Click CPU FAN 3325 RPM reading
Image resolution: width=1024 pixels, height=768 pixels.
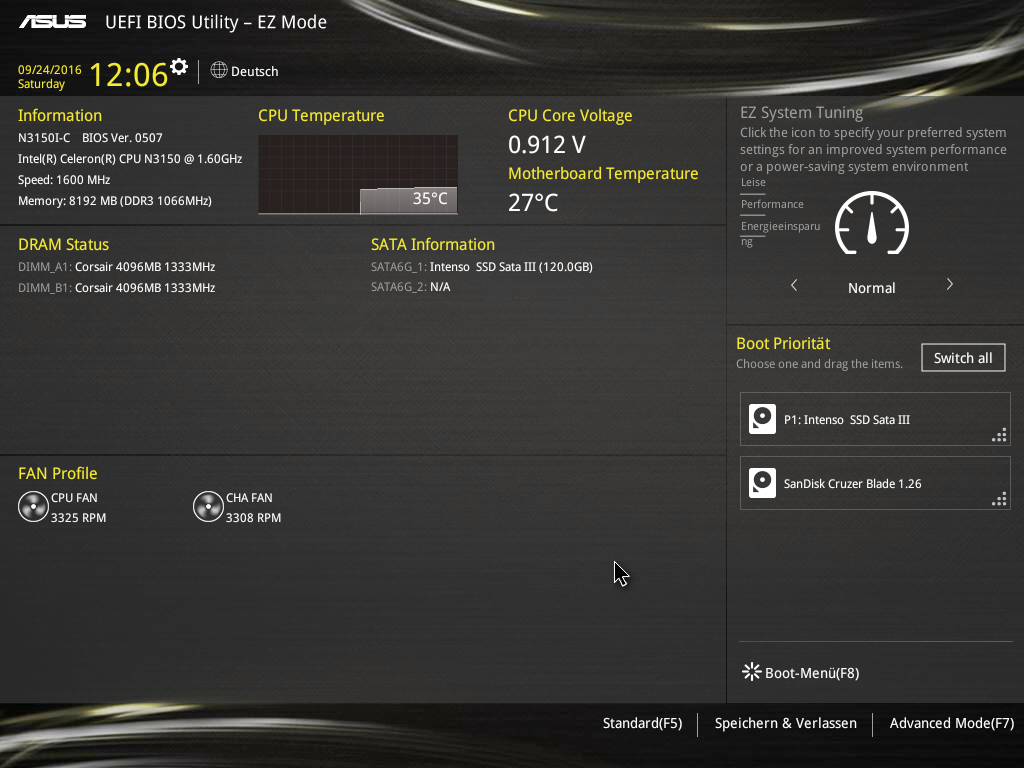point(78,517)
